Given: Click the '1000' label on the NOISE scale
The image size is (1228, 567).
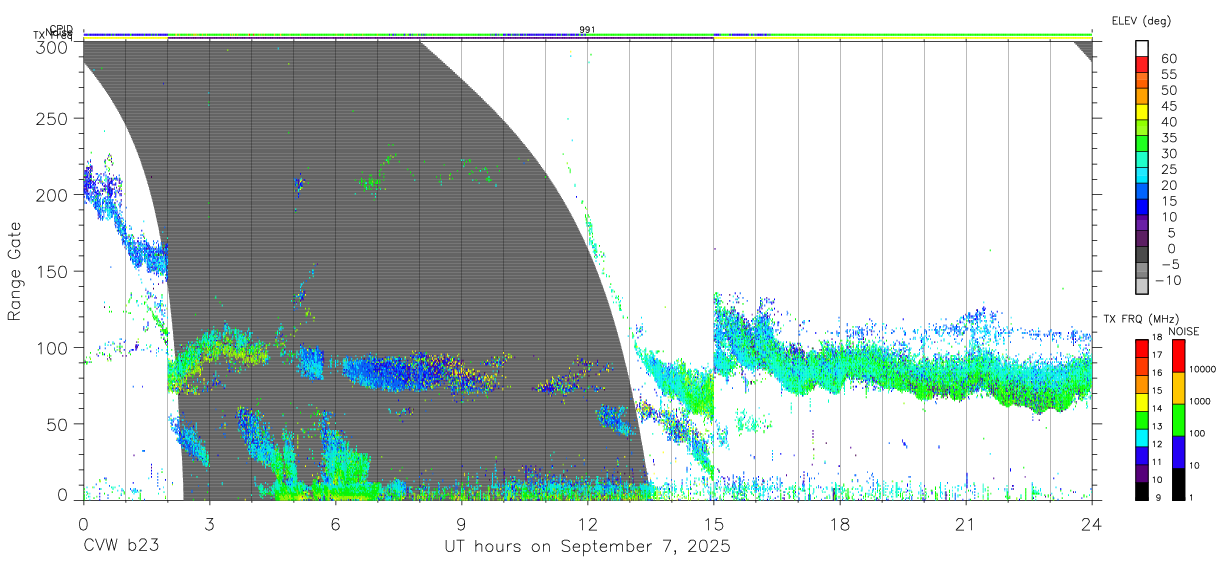Looking at the screenshot, I should [1202, 402].
